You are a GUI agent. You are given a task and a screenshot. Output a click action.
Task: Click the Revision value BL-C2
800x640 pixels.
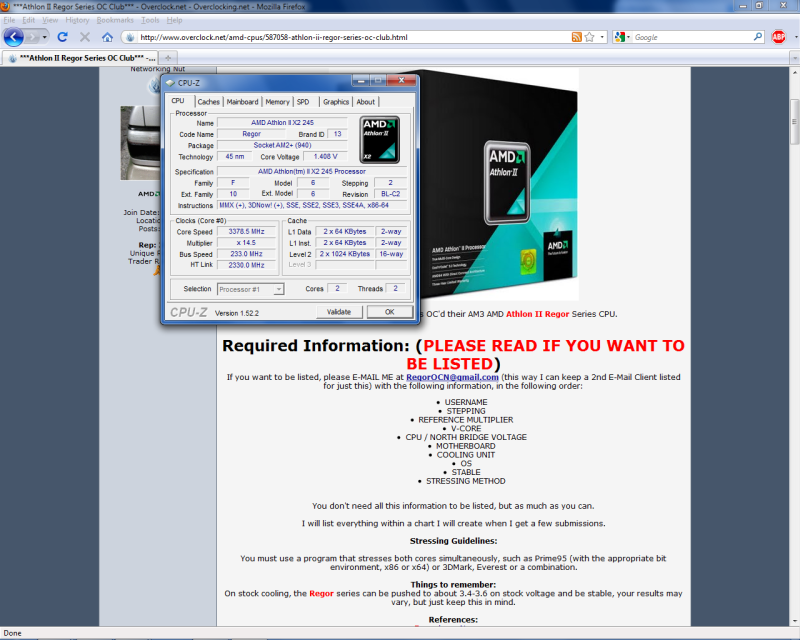tap(390, 194)
